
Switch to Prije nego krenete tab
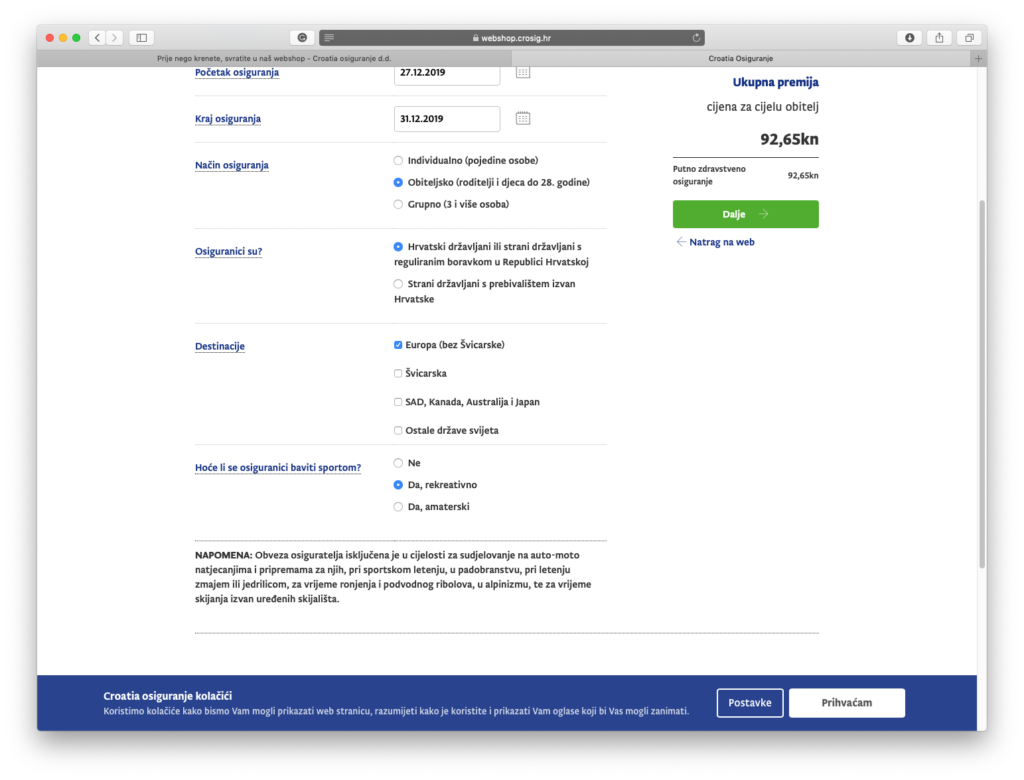click(x=270, y=58)
